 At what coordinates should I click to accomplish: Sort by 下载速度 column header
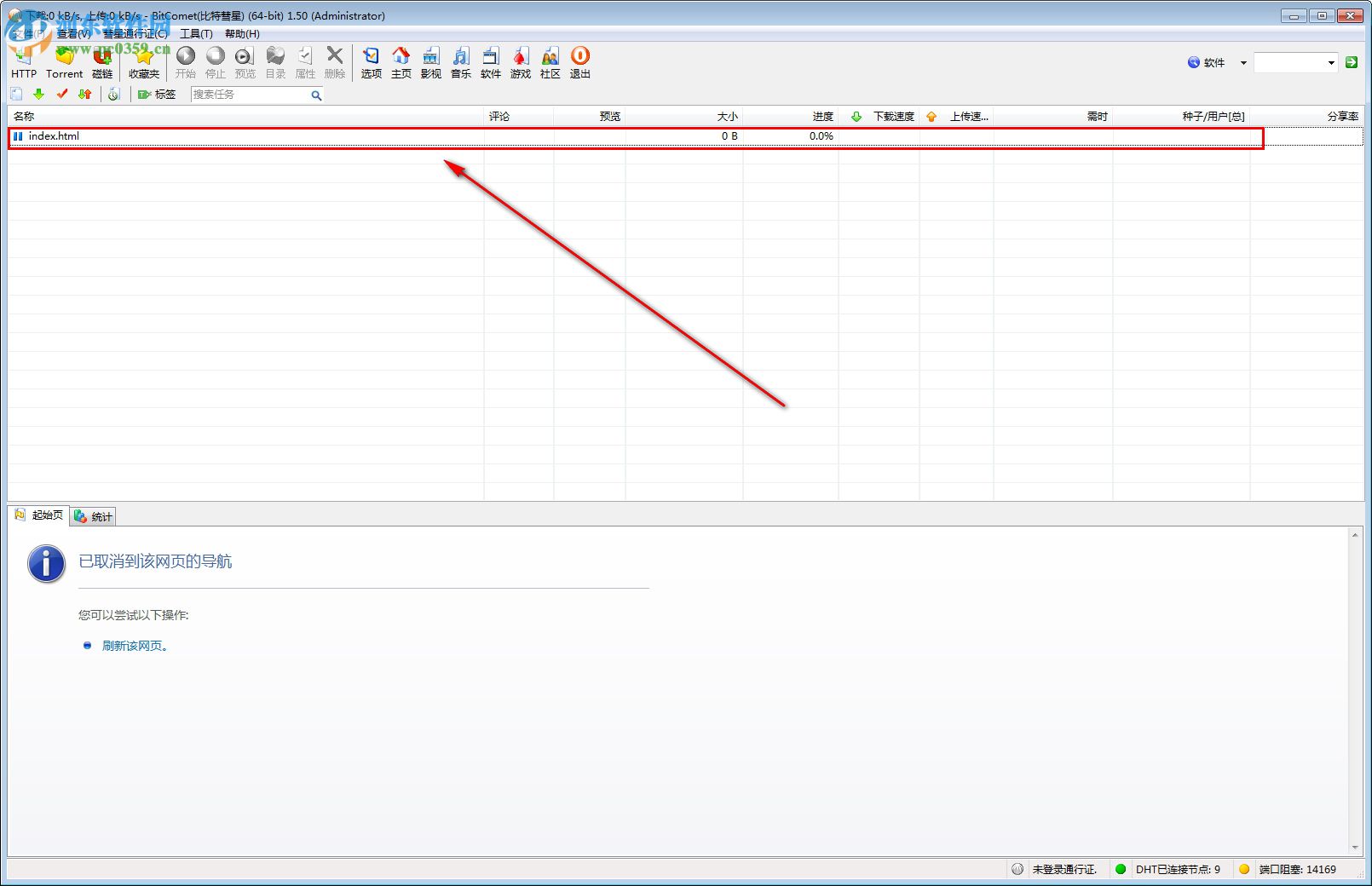(x=879, y=117)
